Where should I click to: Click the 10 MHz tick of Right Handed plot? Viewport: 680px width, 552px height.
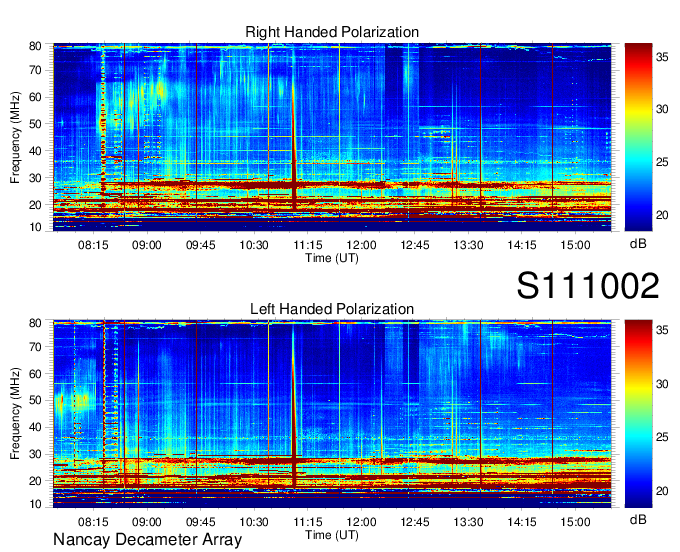pos(35,227)
